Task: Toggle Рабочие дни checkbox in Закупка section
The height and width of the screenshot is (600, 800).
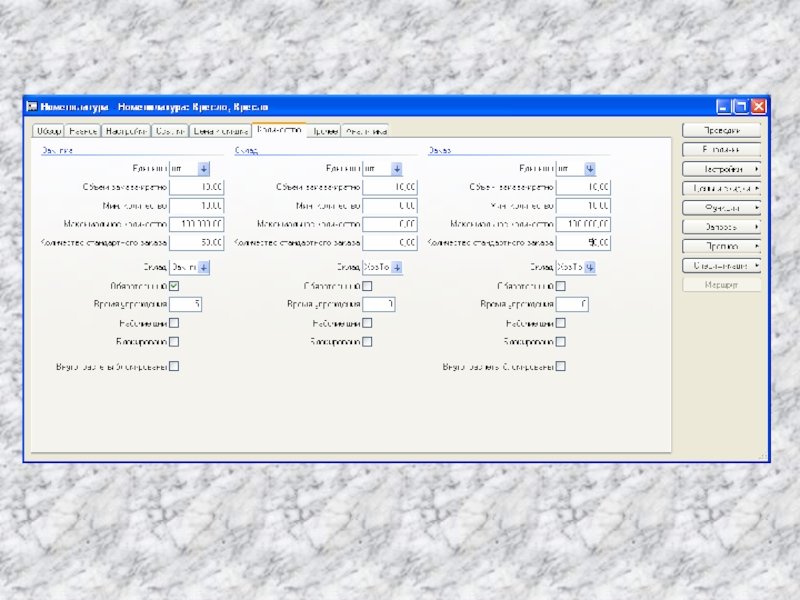Action: coord(174,323)
